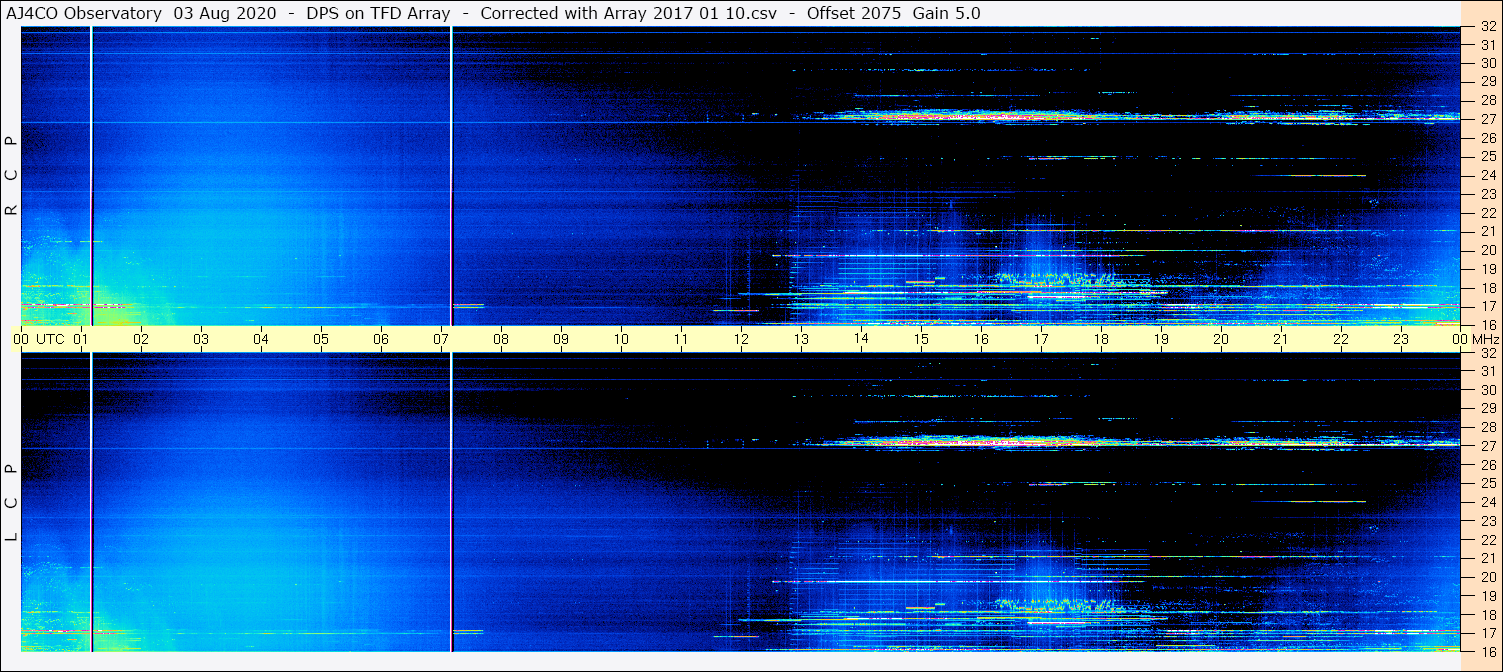Screen dimensions: 1503x672
Task: Click the 16 MHz label on RCP panel
Action: 1487,324
